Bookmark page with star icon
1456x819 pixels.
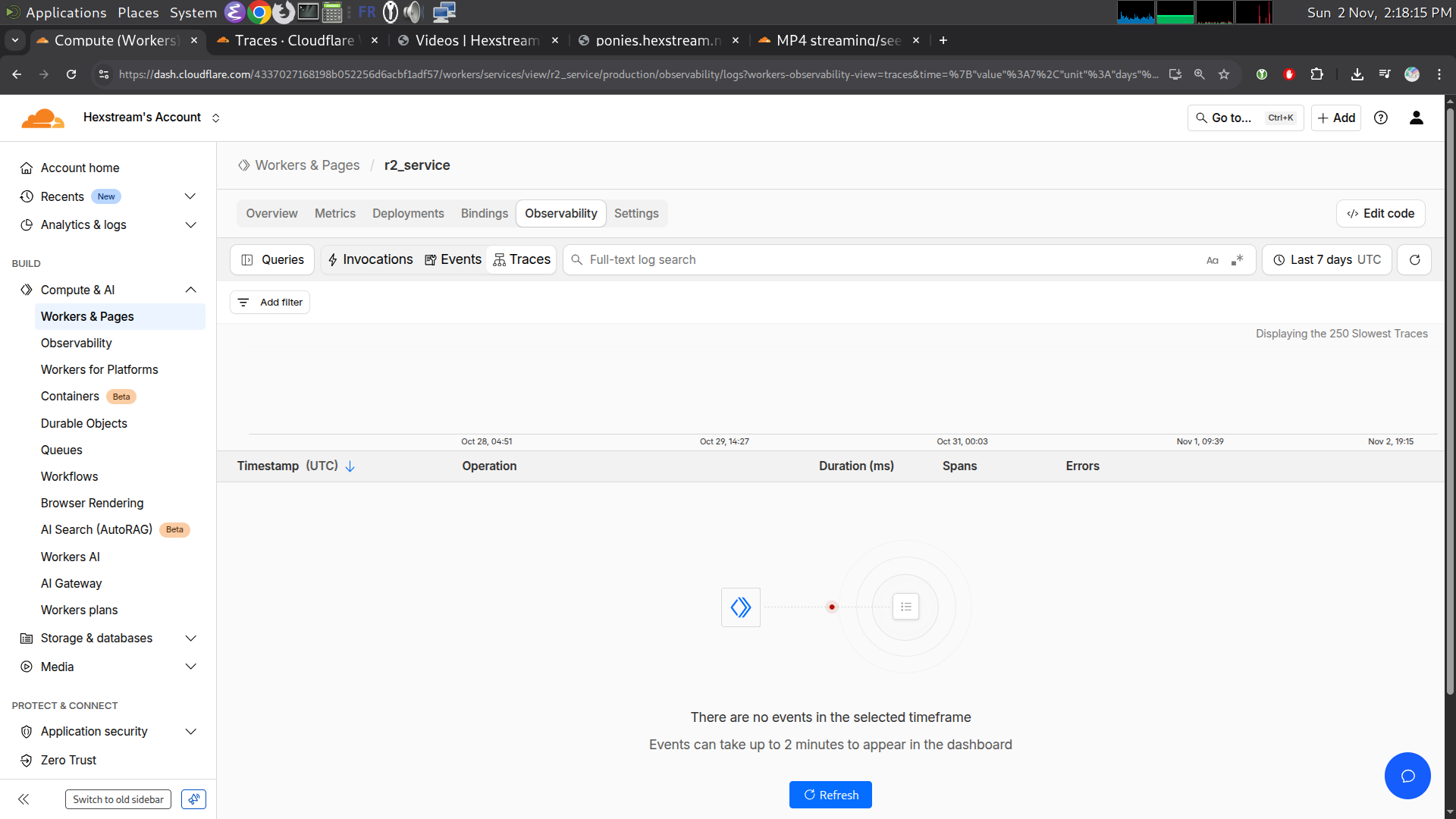coord(1223,74)
